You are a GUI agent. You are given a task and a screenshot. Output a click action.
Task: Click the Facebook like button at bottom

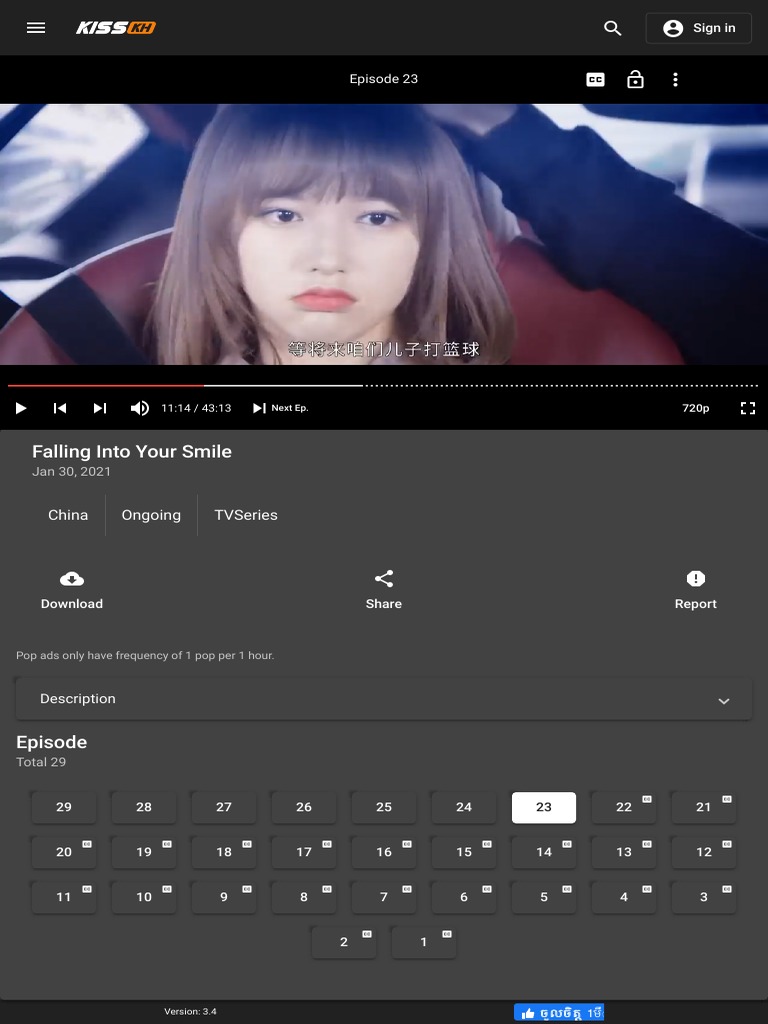coord(558,1013)
